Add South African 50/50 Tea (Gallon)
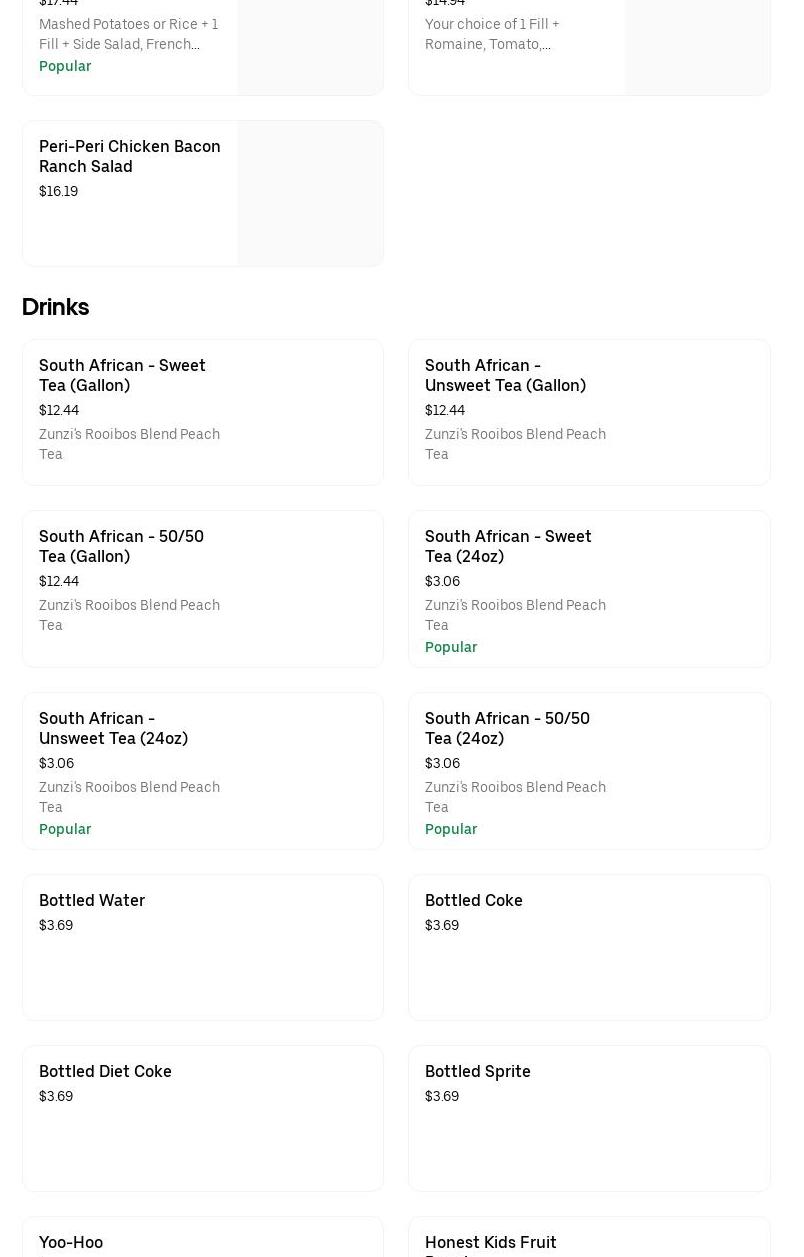The height and width of the screenshot is (1257, 804). coord(121,546)
